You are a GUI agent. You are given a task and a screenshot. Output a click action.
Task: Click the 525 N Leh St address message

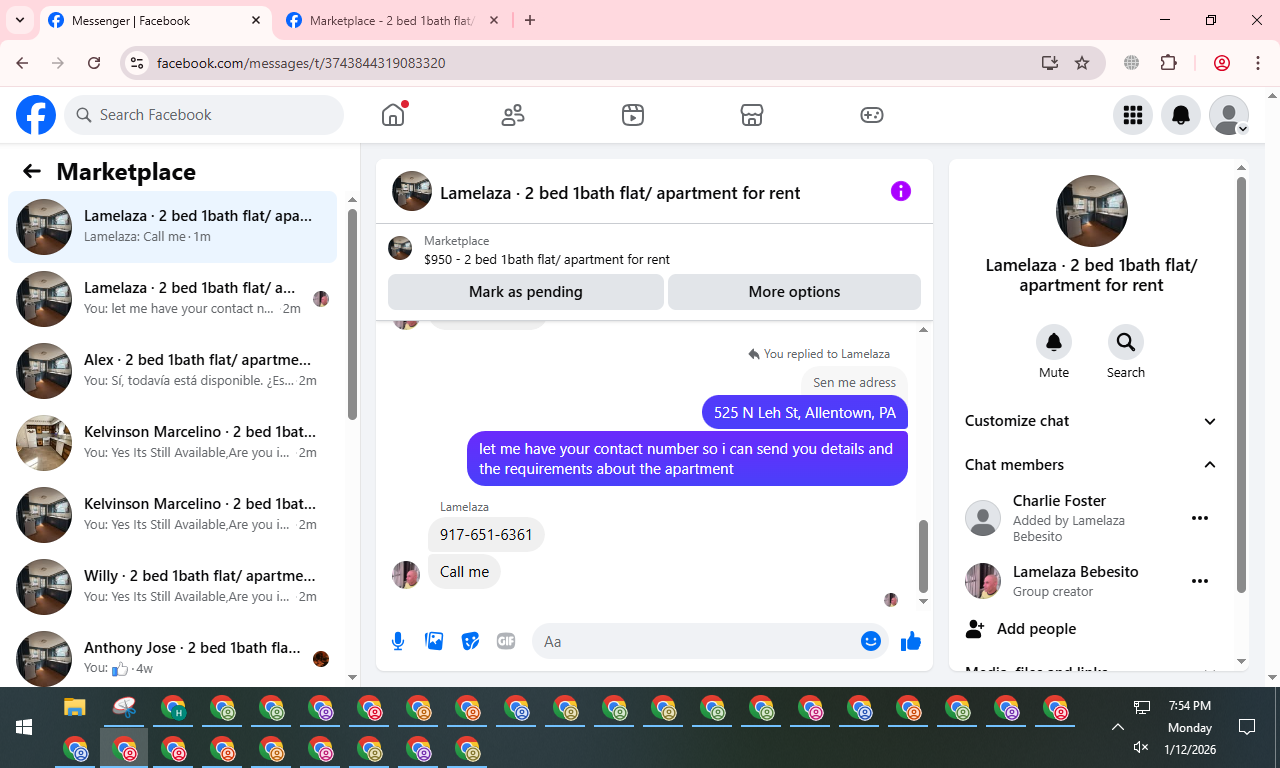click(x=805, y=412)
